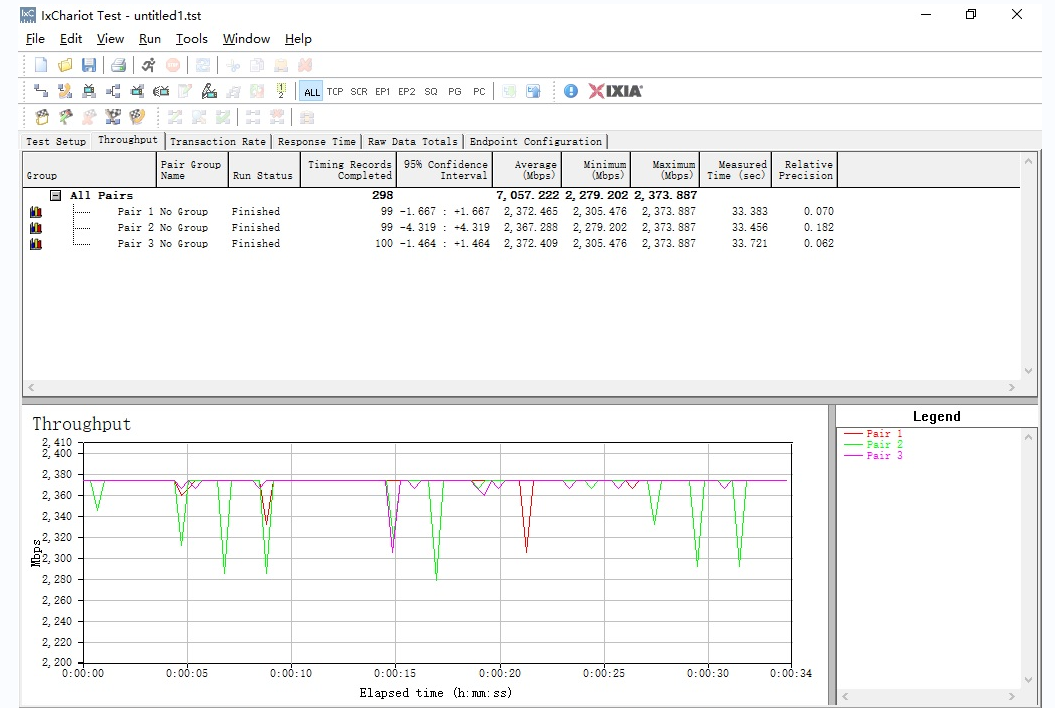The width and height of the screenshot is (1055, 708).
Task: Select the All Pairs total 7,057.222
Action: (528, 195)
